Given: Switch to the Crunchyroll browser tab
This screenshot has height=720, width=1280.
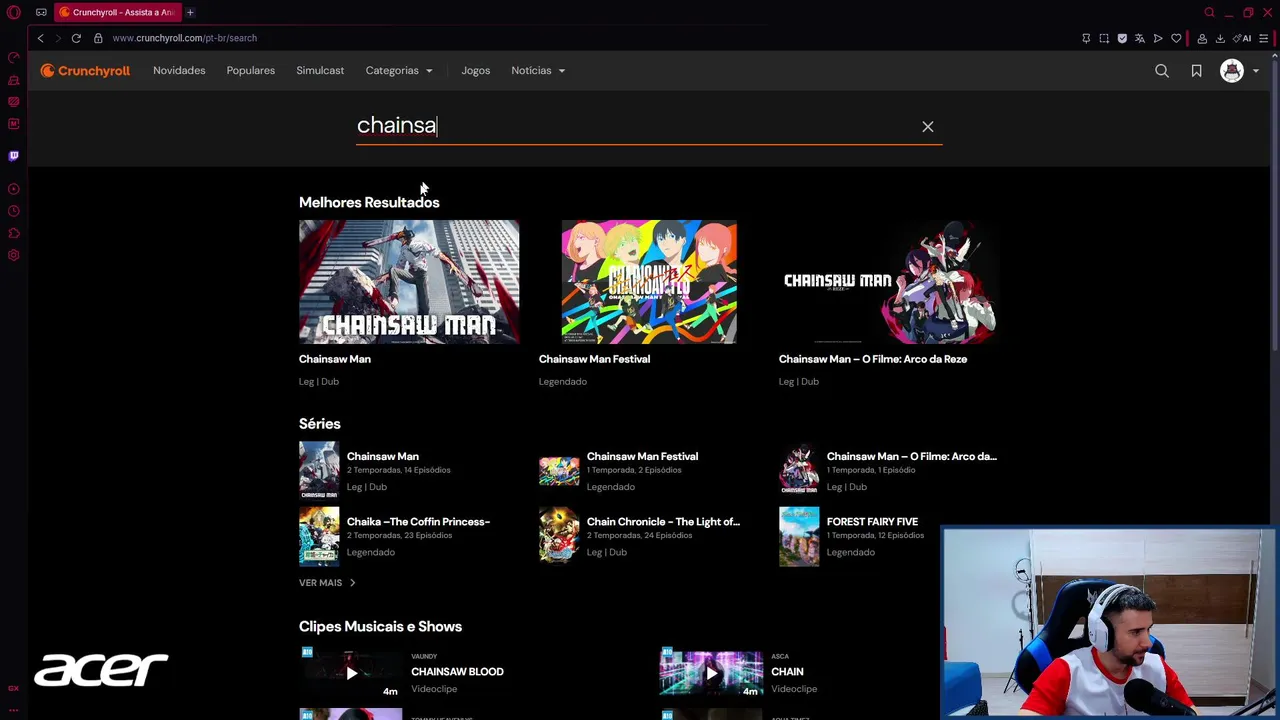Looking at the screenshot, I should 117,12.
